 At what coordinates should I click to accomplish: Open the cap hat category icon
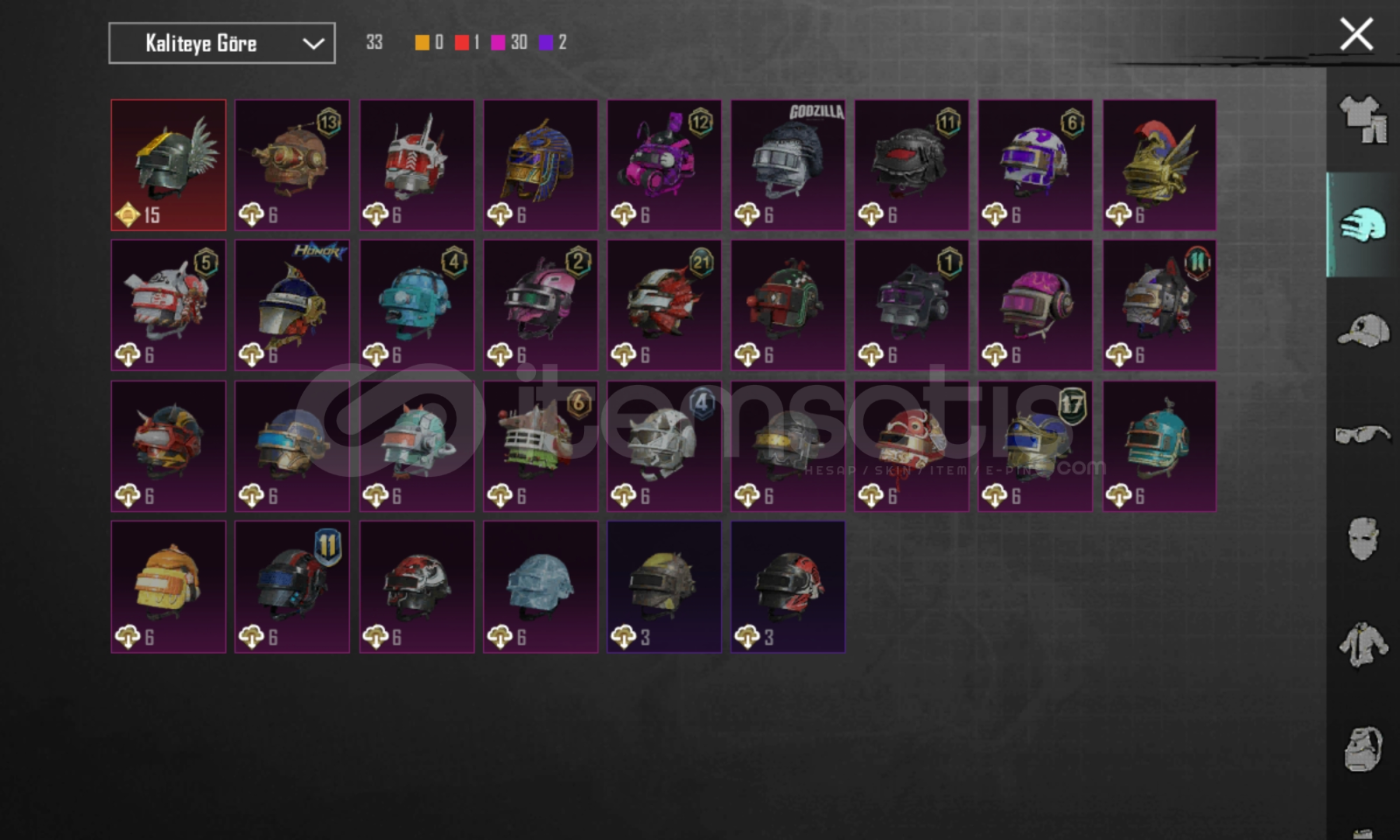tap(1363, 331)
